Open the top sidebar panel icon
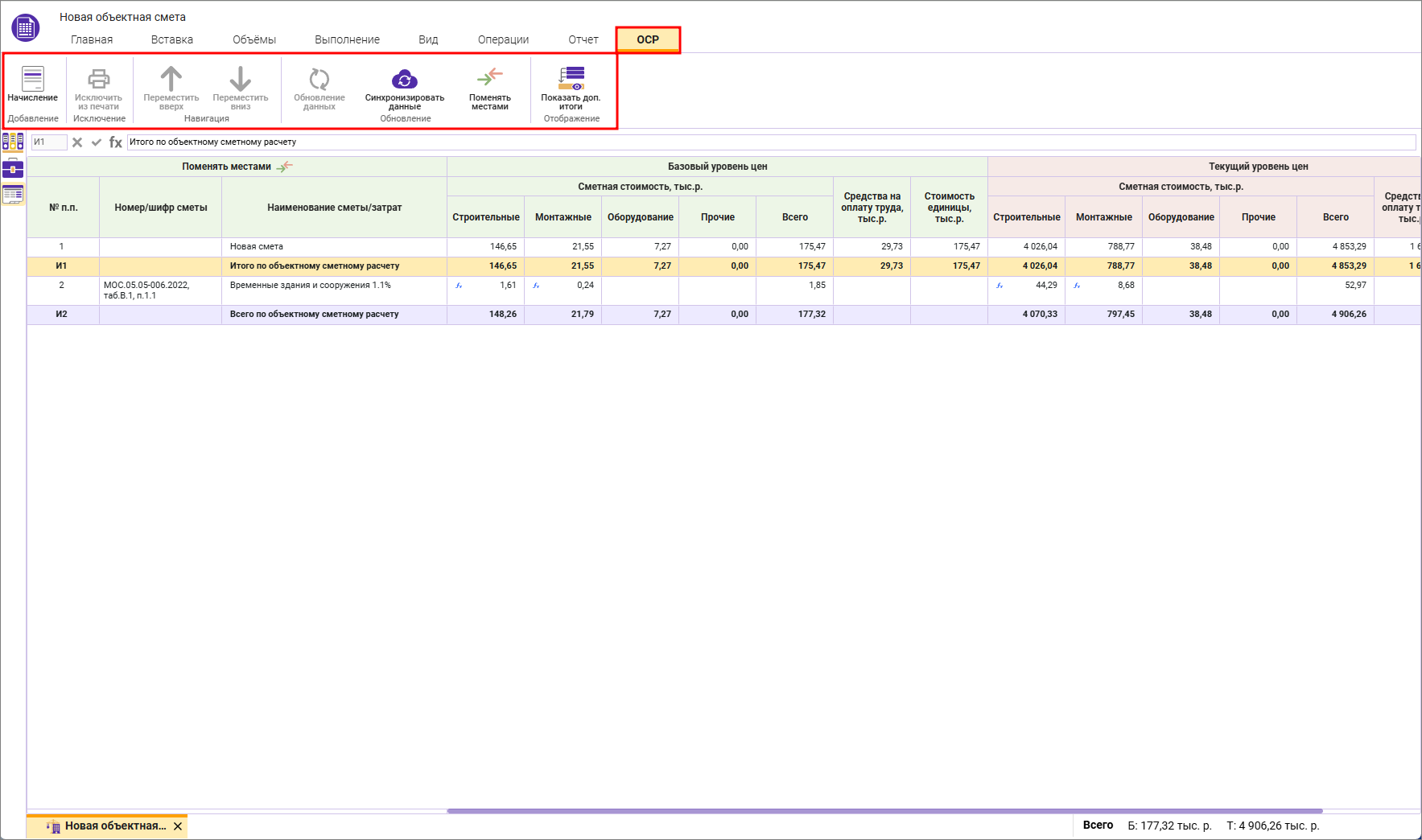The height and width of the screenshot is (840, 1422). [x=13, y=142]
